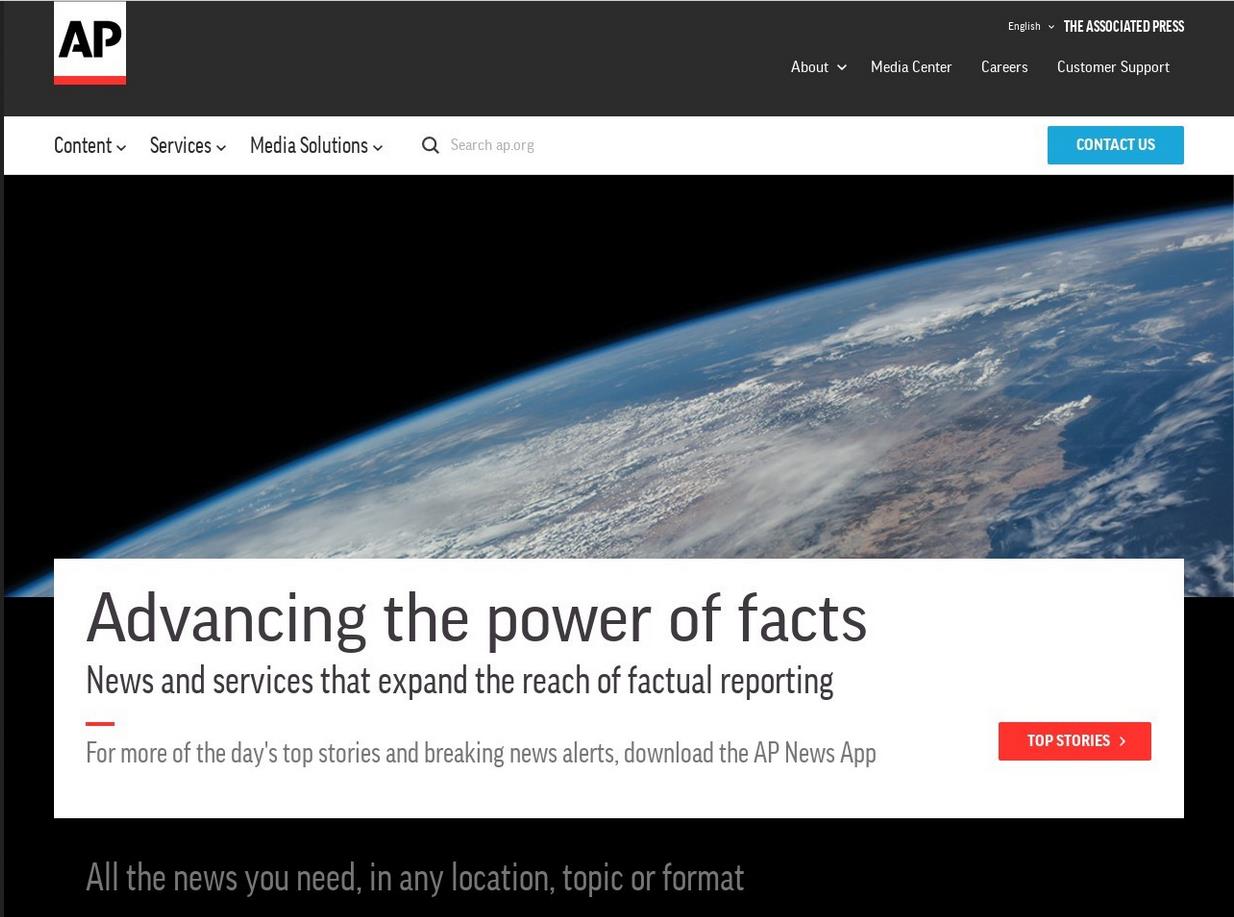Select the red accent bar under the headline
The height and width of the screenshot is (917, 1234).
click(97, 723)
